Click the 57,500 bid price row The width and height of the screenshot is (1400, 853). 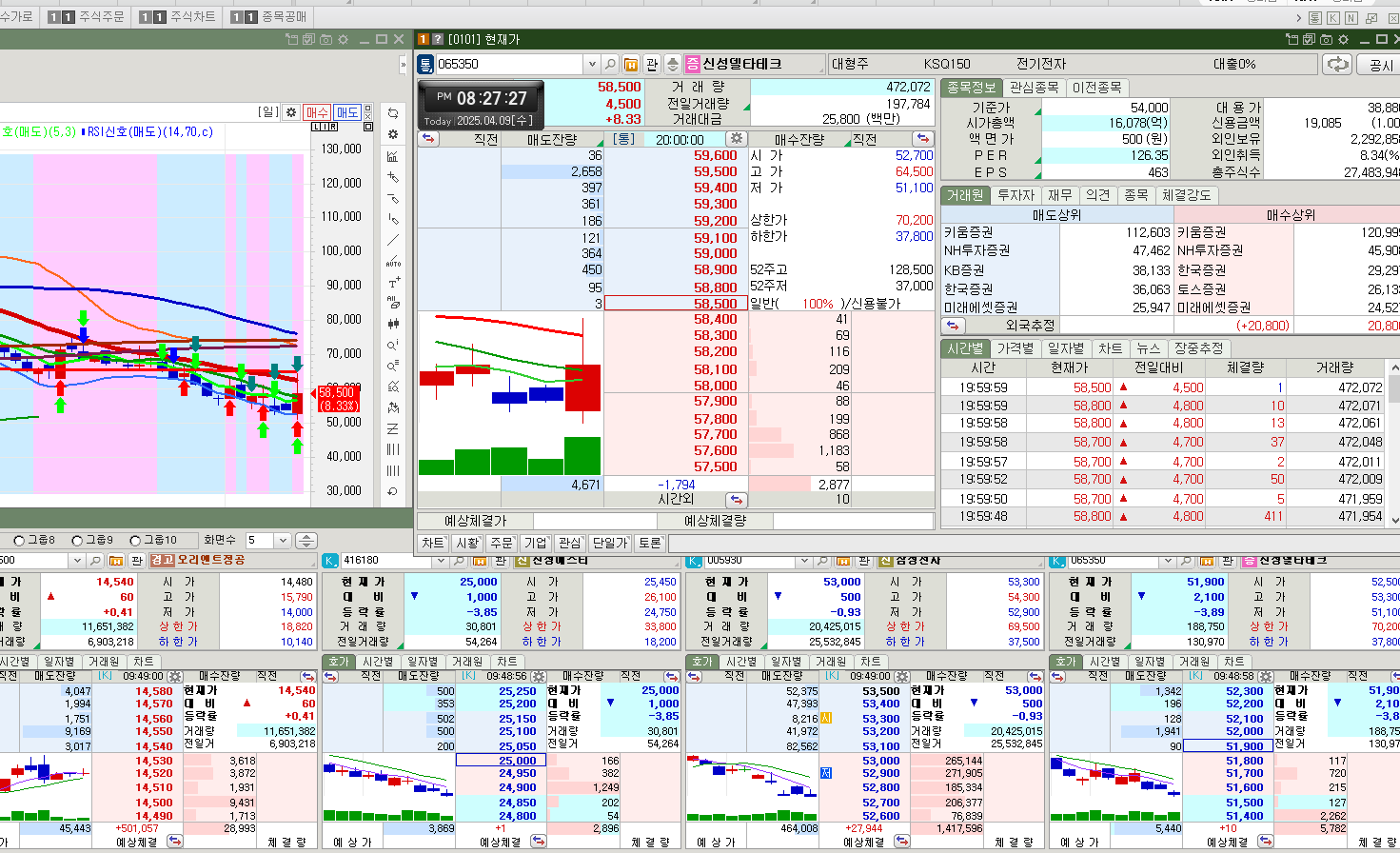point(676,466)
